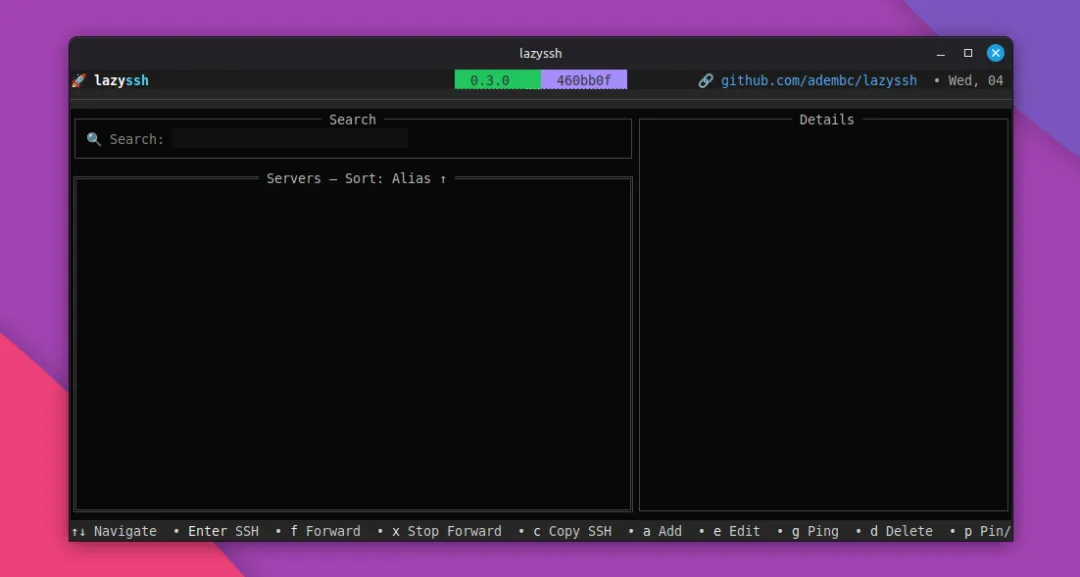Click the lazyssh app name in header
Viewport: 1080px width, 577px height.
coord(121,81)
